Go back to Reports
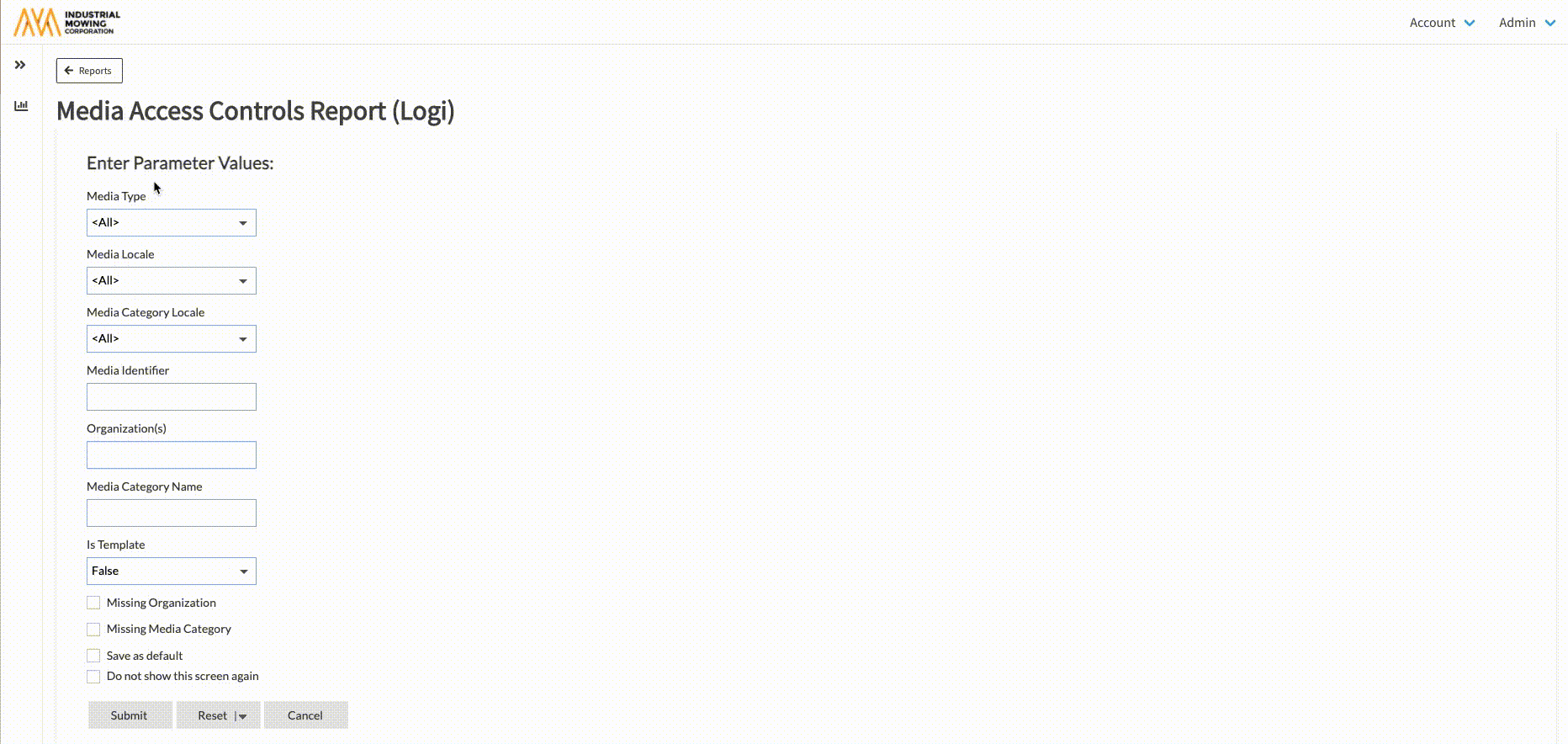This screenshot has height=744, width=1568. (89, 71)
